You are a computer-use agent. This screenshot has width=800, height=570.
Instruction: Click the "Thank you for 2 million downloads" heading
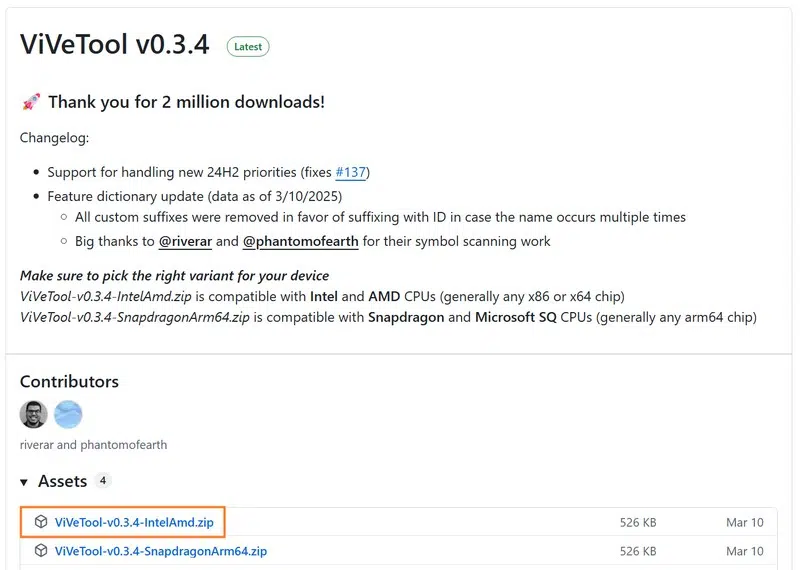click(x=186, y=102)
